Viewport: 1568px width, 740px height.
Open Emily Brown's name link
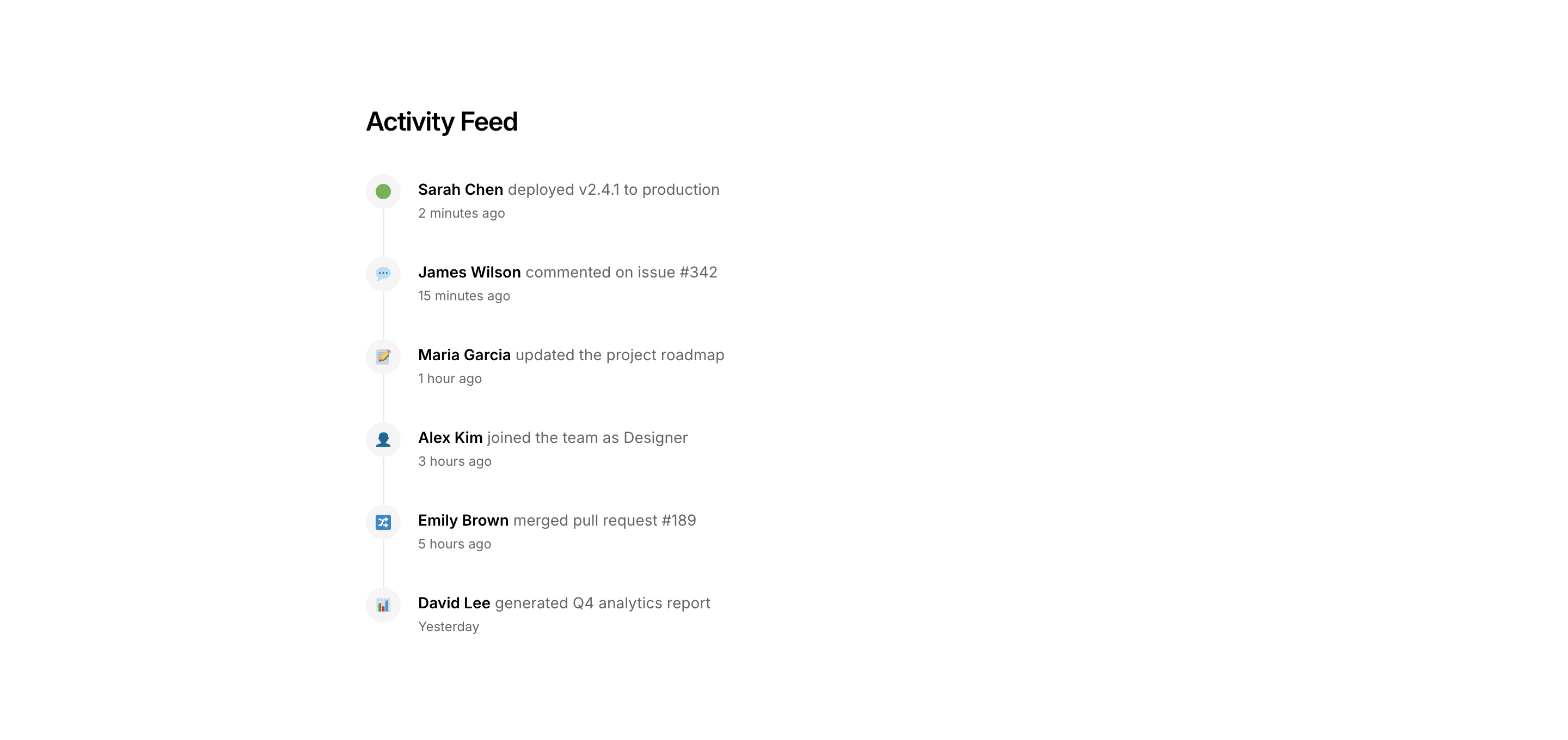pyautogui.click(x=463, y=521)
